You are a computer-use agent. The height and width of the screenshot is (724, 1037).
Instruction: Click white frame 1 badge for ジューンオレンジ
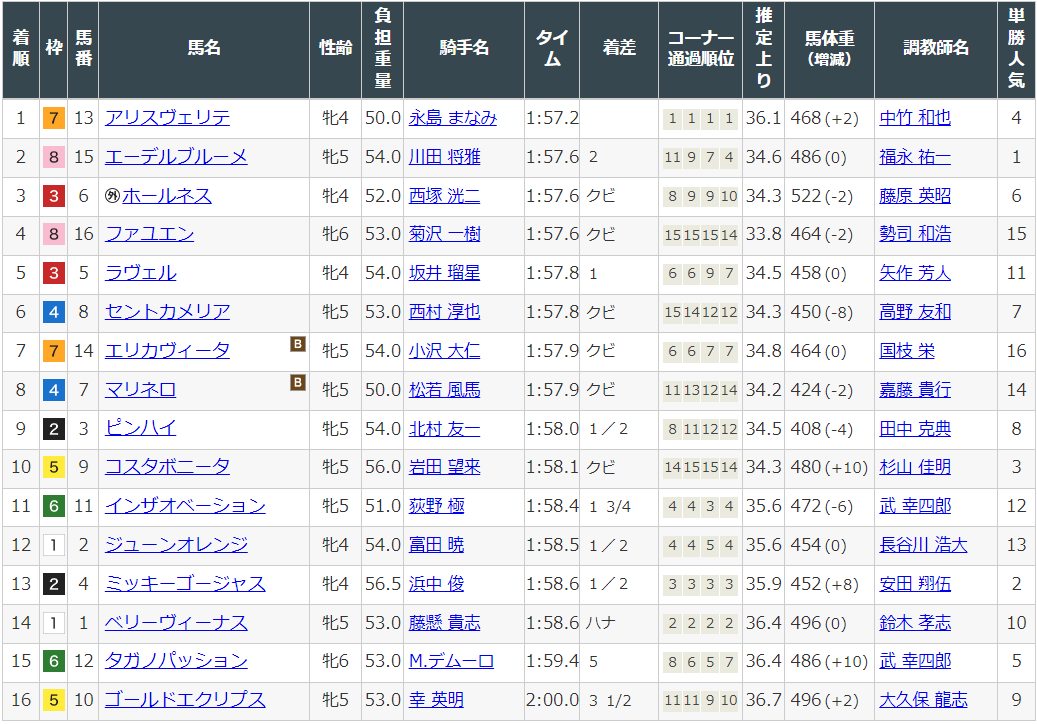(x=54, y=545)
